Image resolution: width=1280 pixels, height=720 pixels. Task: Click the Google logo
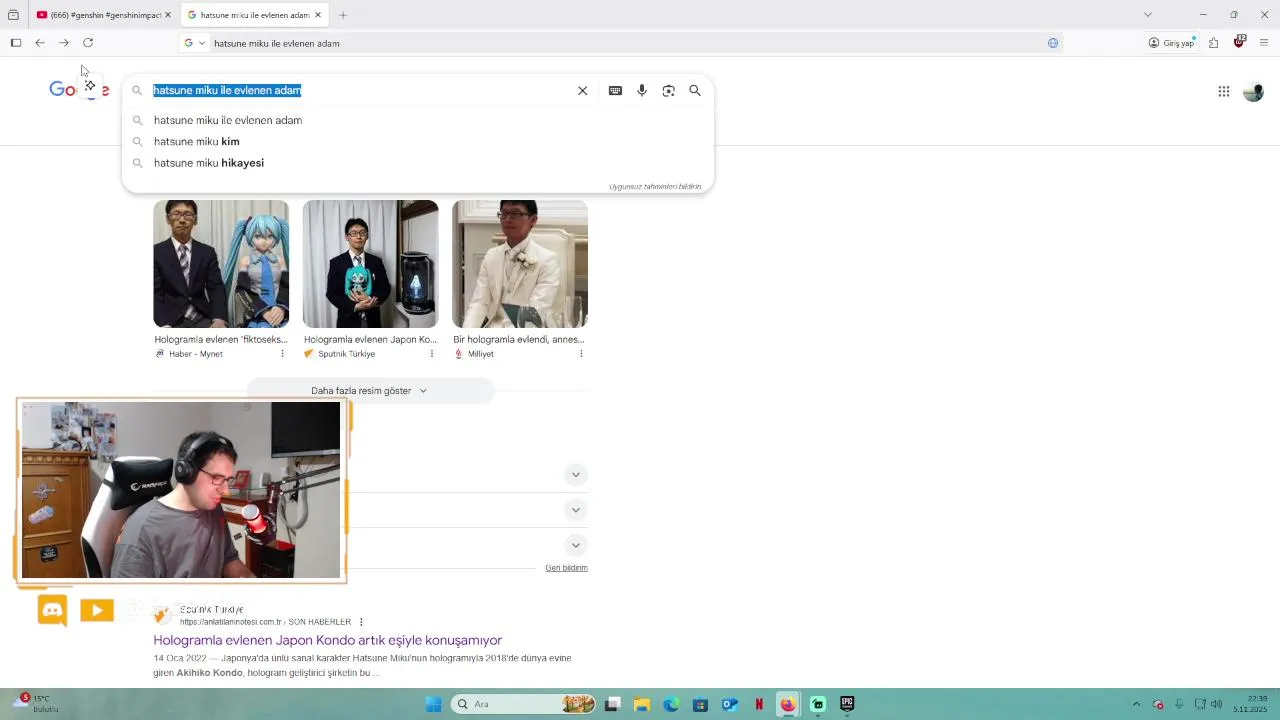tap(79, 90)
